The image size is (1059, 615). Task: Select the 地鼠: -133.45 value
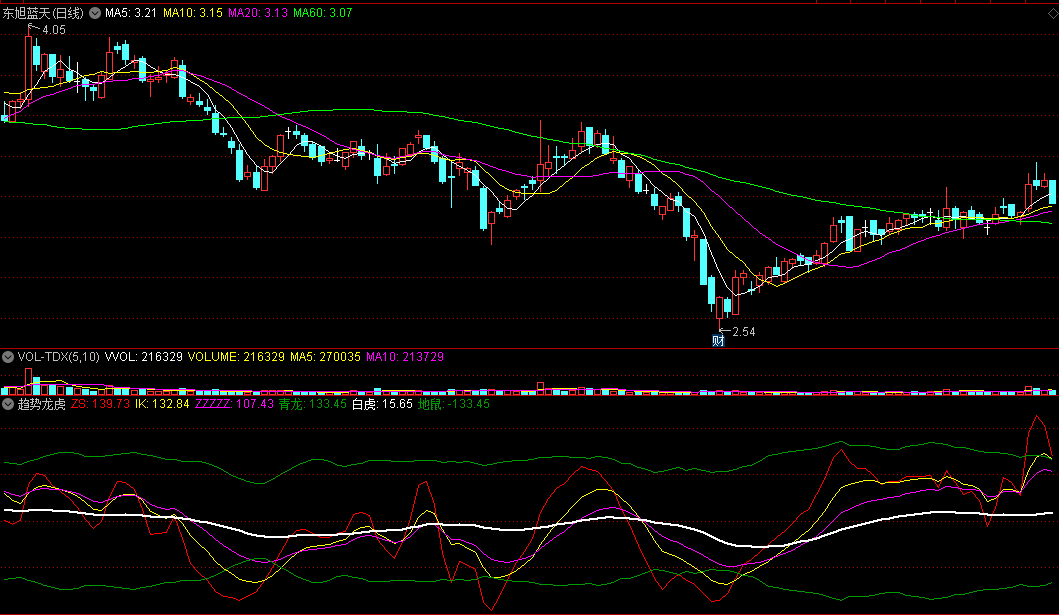tap(454, 404)
